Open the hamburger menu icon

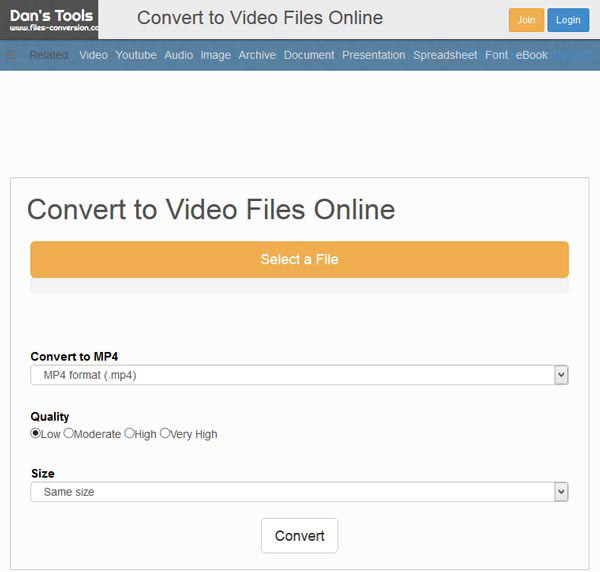point(11,55)
